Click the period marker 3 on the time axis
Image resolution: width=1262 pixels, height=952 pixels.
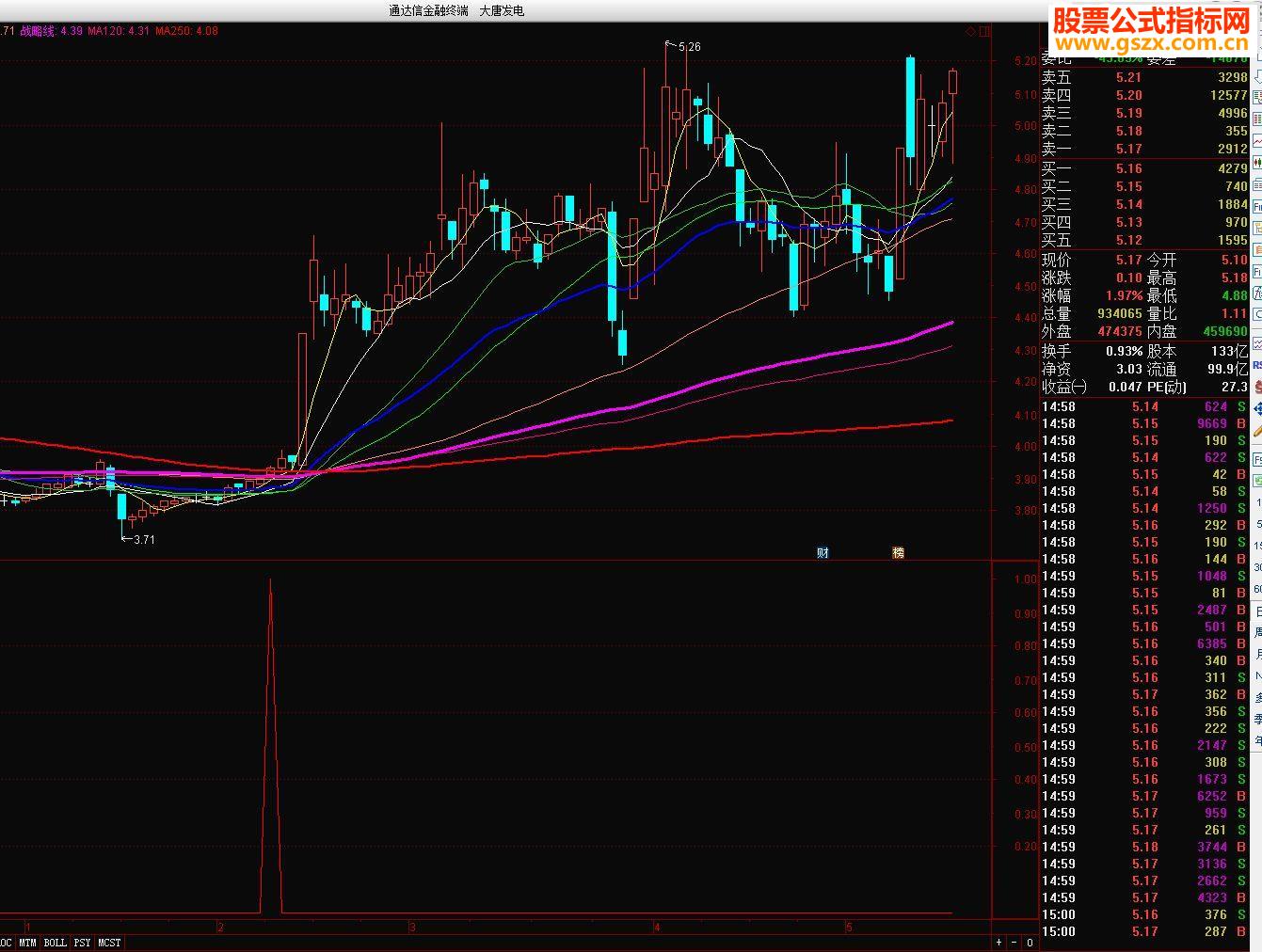(412, 927)
